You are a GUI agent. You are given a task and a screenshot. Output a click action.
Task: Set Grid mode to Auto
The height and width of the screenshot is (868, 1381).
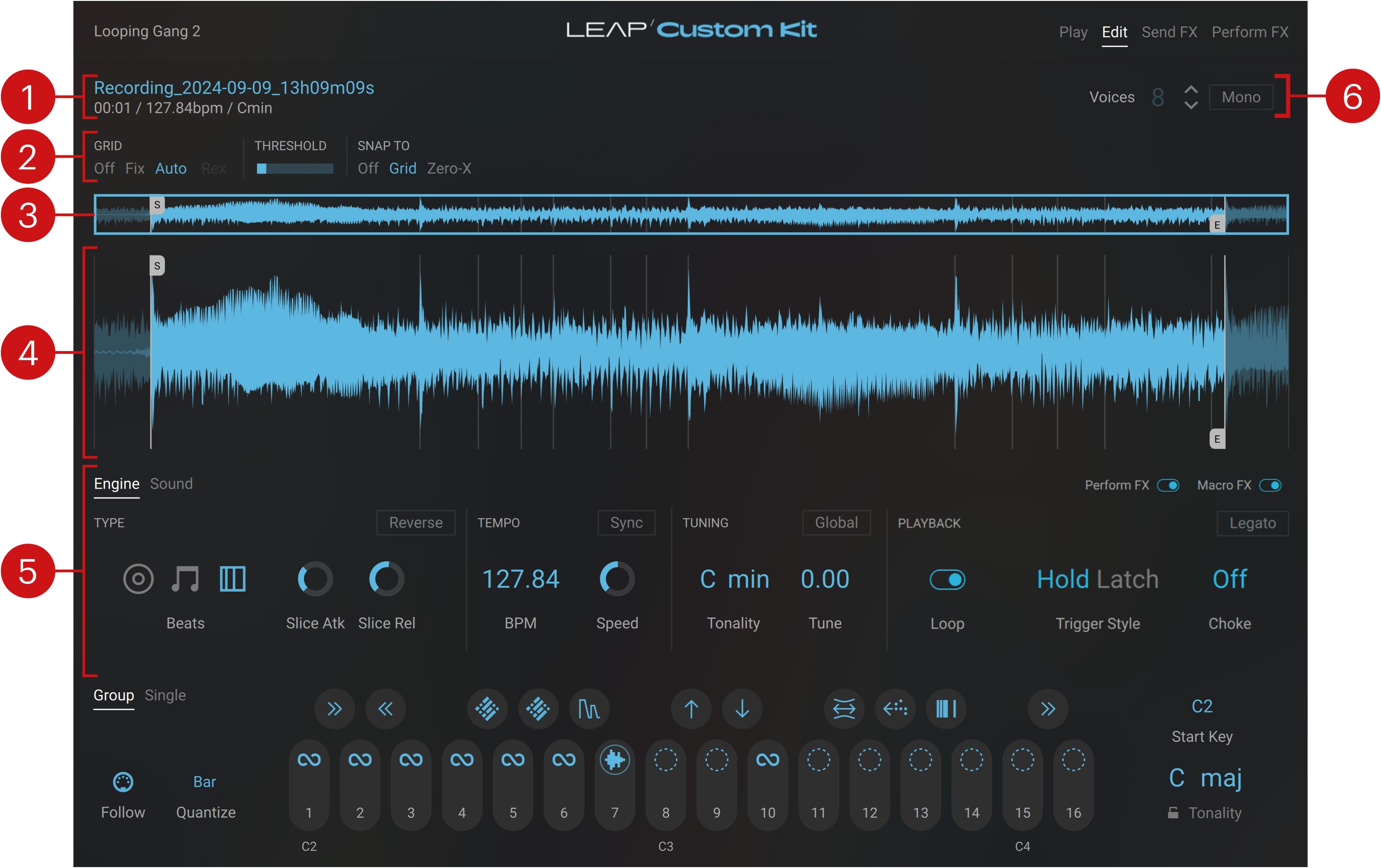tap(171, 169)
